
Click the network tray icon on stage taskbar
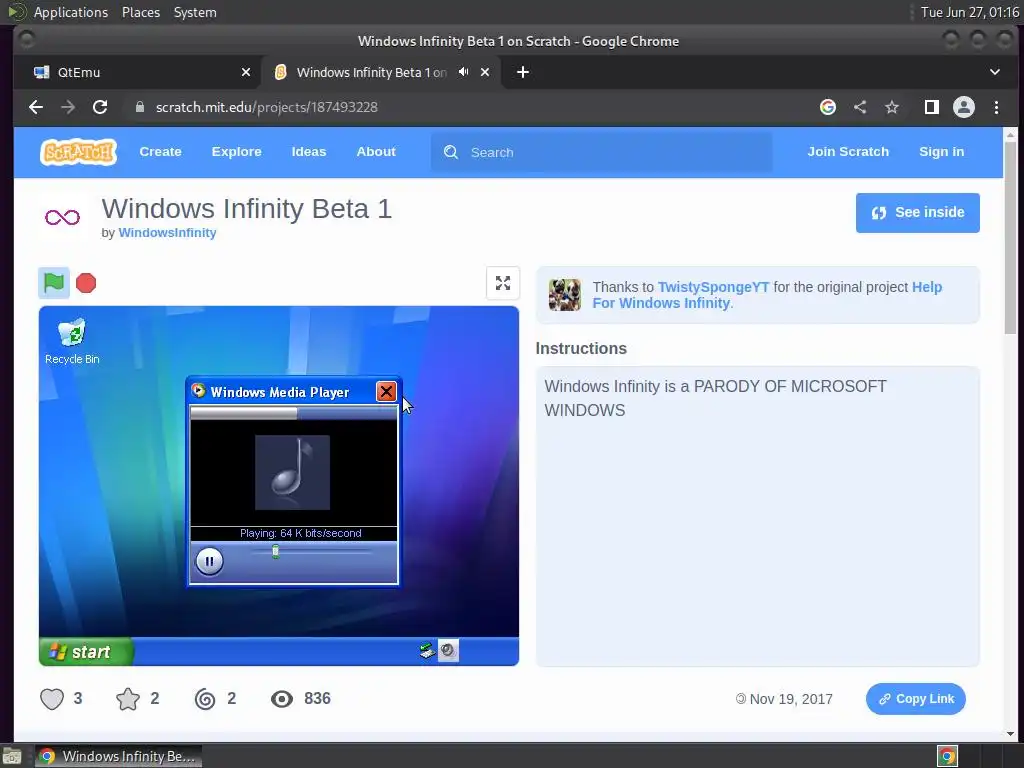427,650
